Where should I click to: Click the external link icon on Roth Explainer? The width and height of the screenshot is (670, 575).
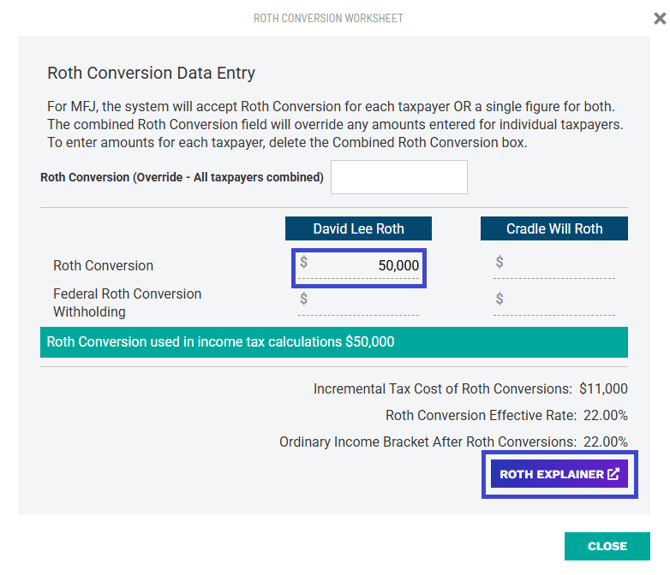tap(613, 474)
